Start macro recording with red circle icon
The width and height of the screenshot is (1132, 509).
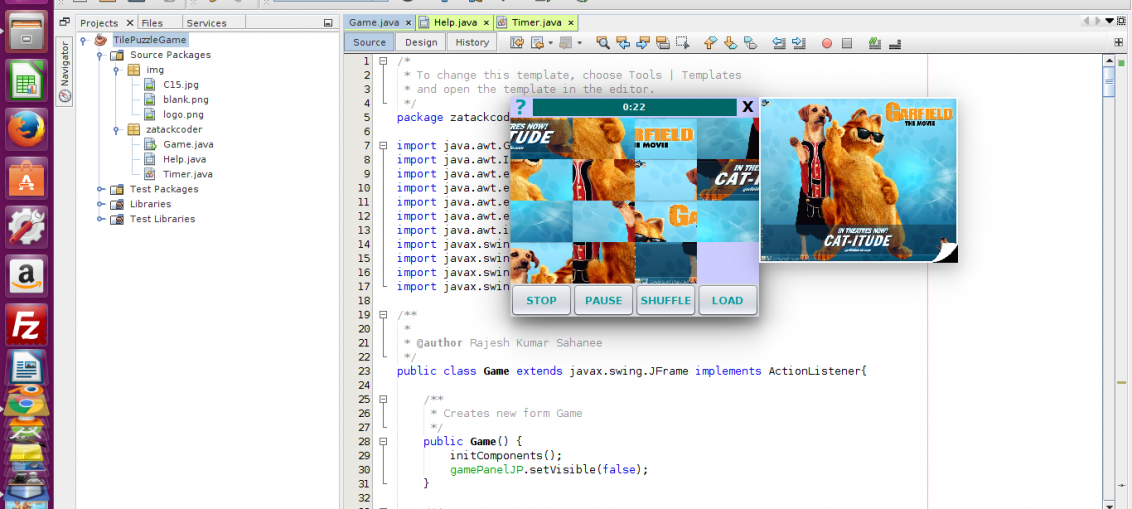tap(827, 43)
